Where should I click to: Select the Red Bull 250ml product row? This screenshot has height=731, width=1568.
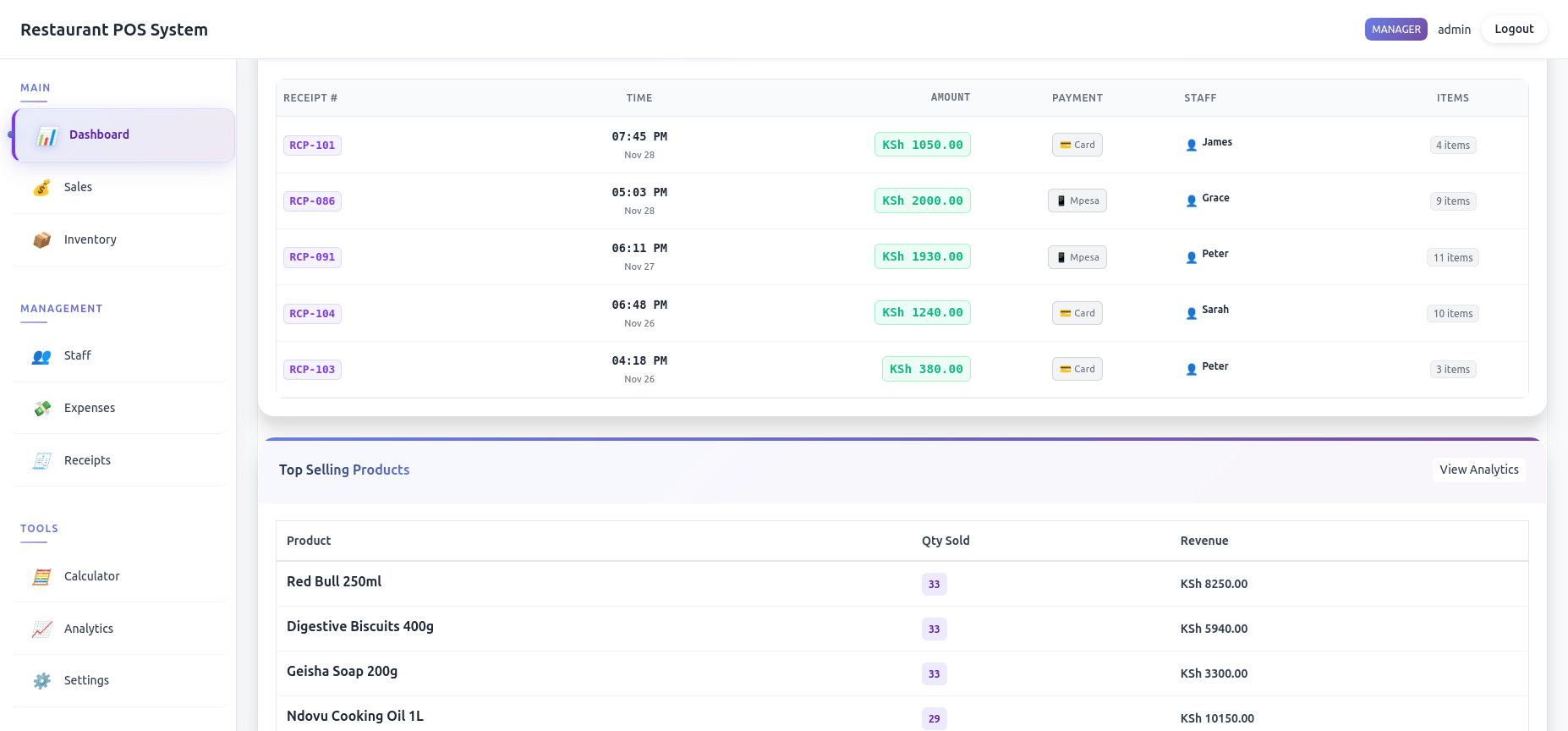[x=902, y=584]
